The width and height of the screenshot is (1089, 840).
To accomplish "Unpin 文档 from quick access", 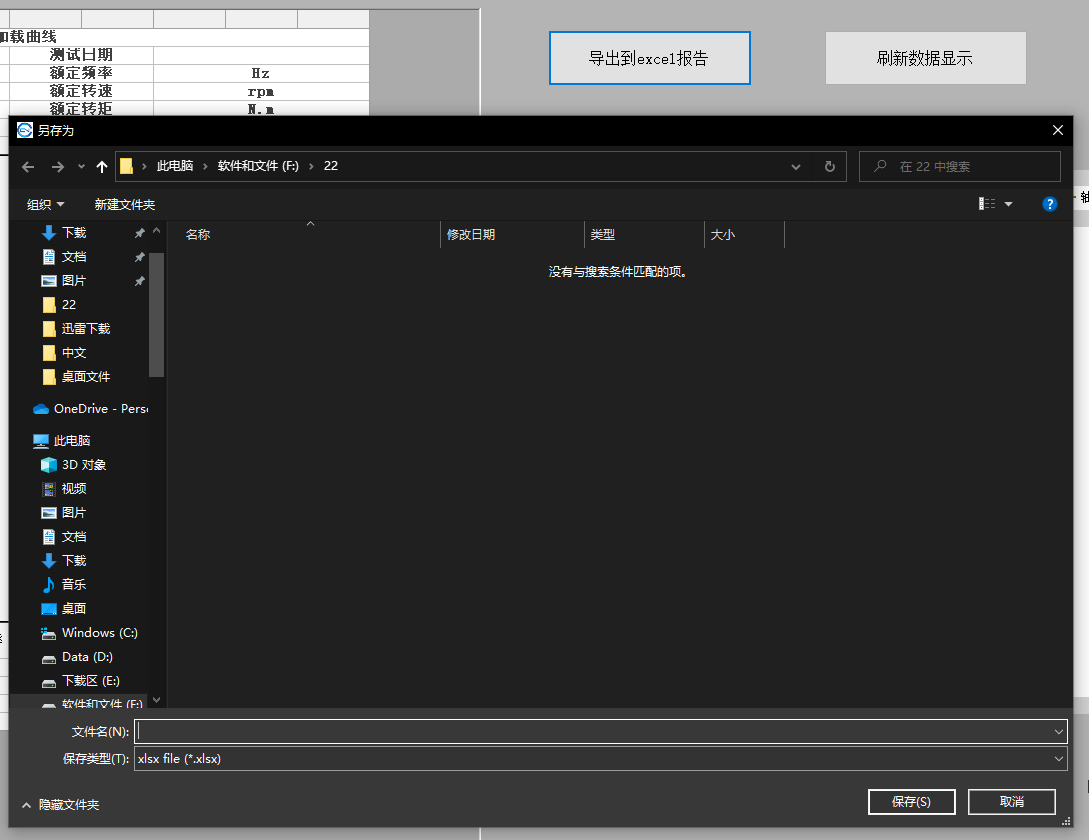I will [141, 256].
